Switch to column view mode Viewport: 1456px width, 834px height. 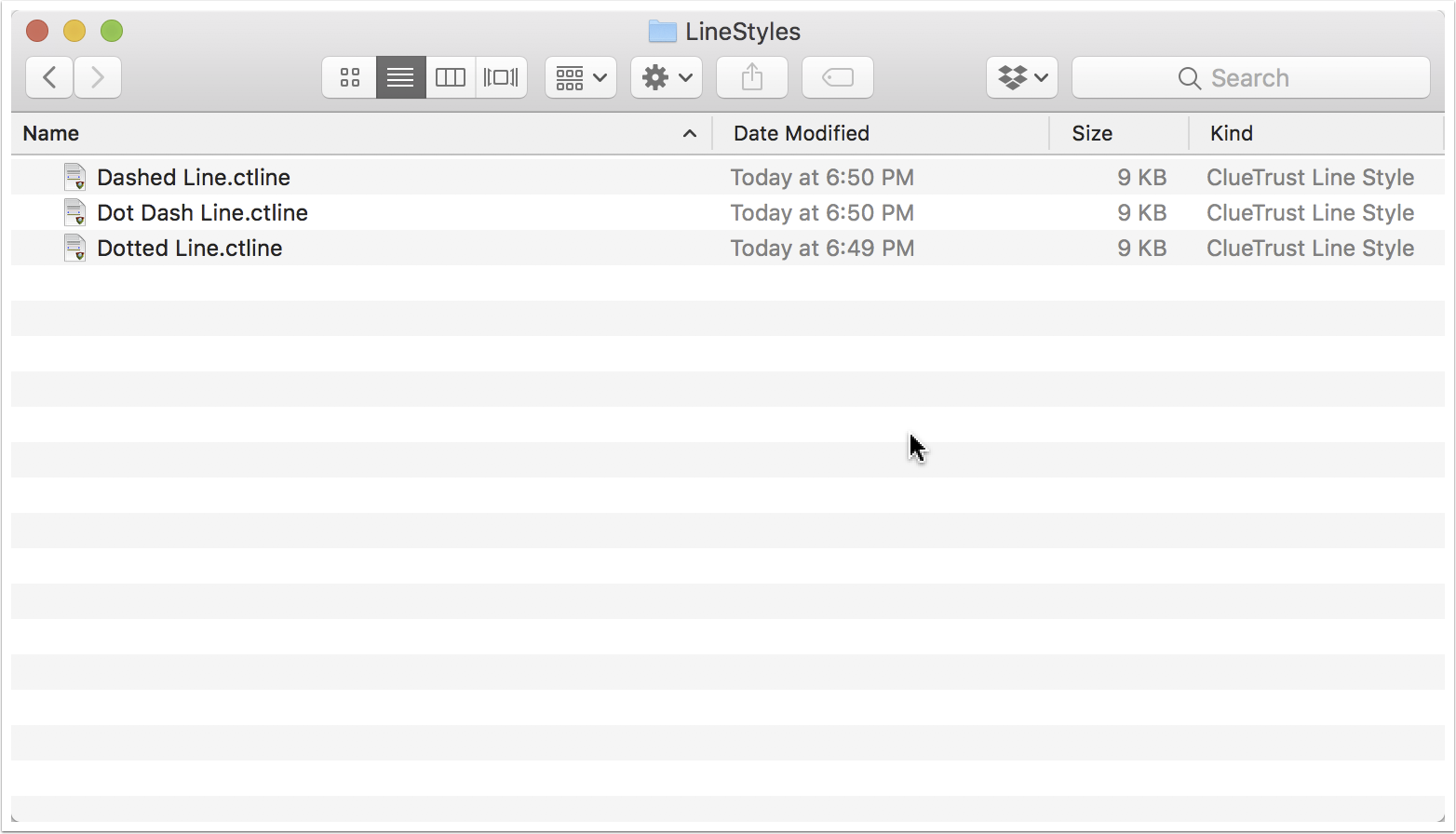coord(451,77)
